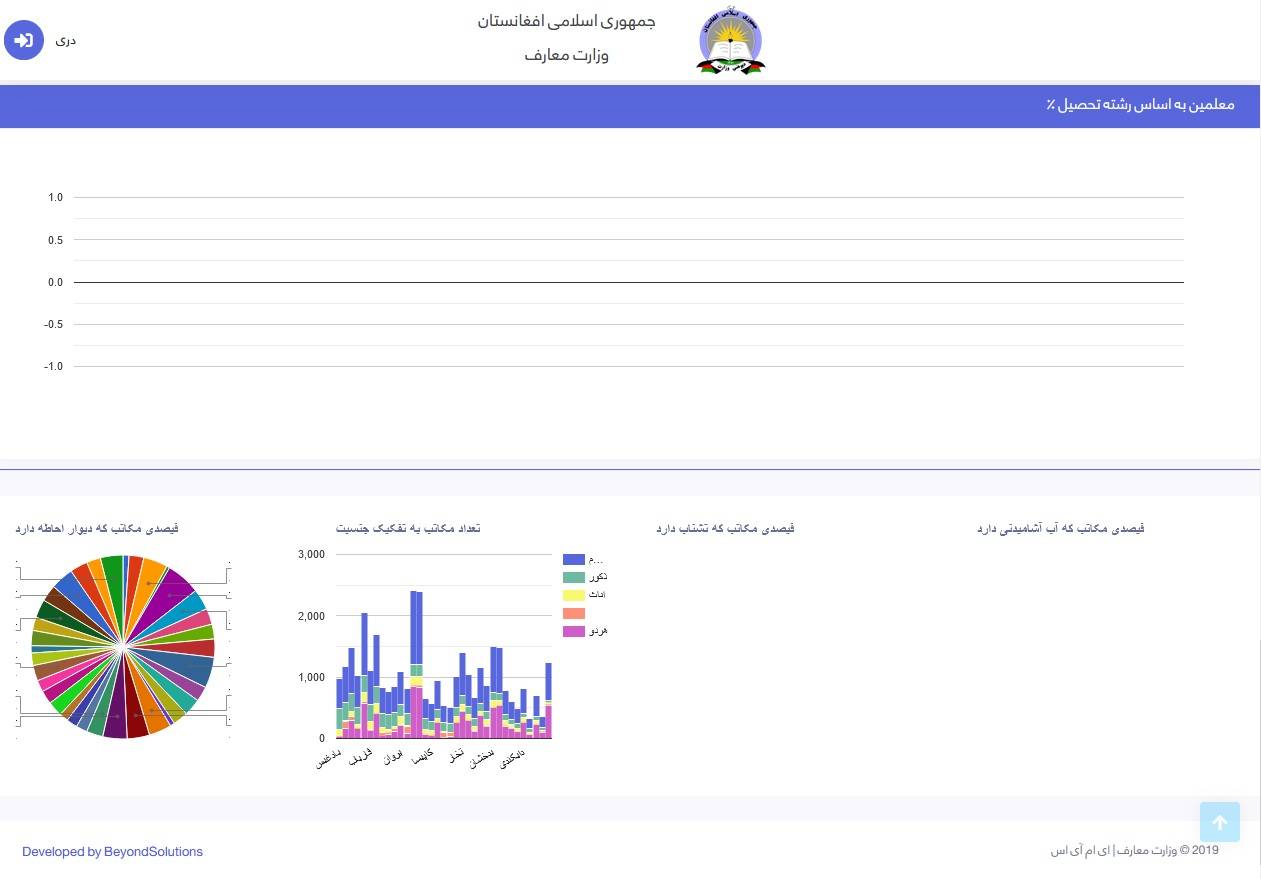Click the معلمین به اساس رشته تحصیل header
Screen dimensions: 1261x879
coord(1140,106)
